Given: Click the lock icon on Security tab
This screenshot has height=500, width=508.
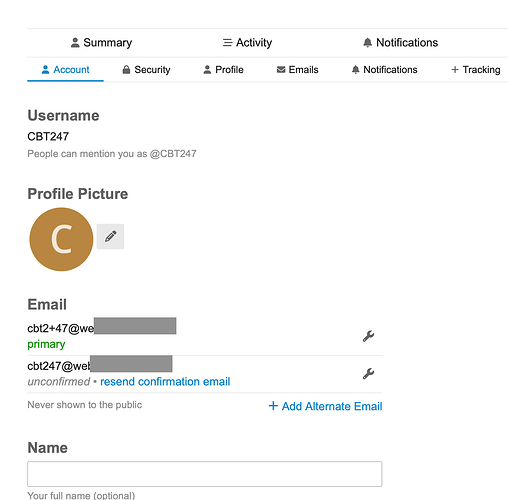Looking at the screenshot, I should (x=126, y=70).
